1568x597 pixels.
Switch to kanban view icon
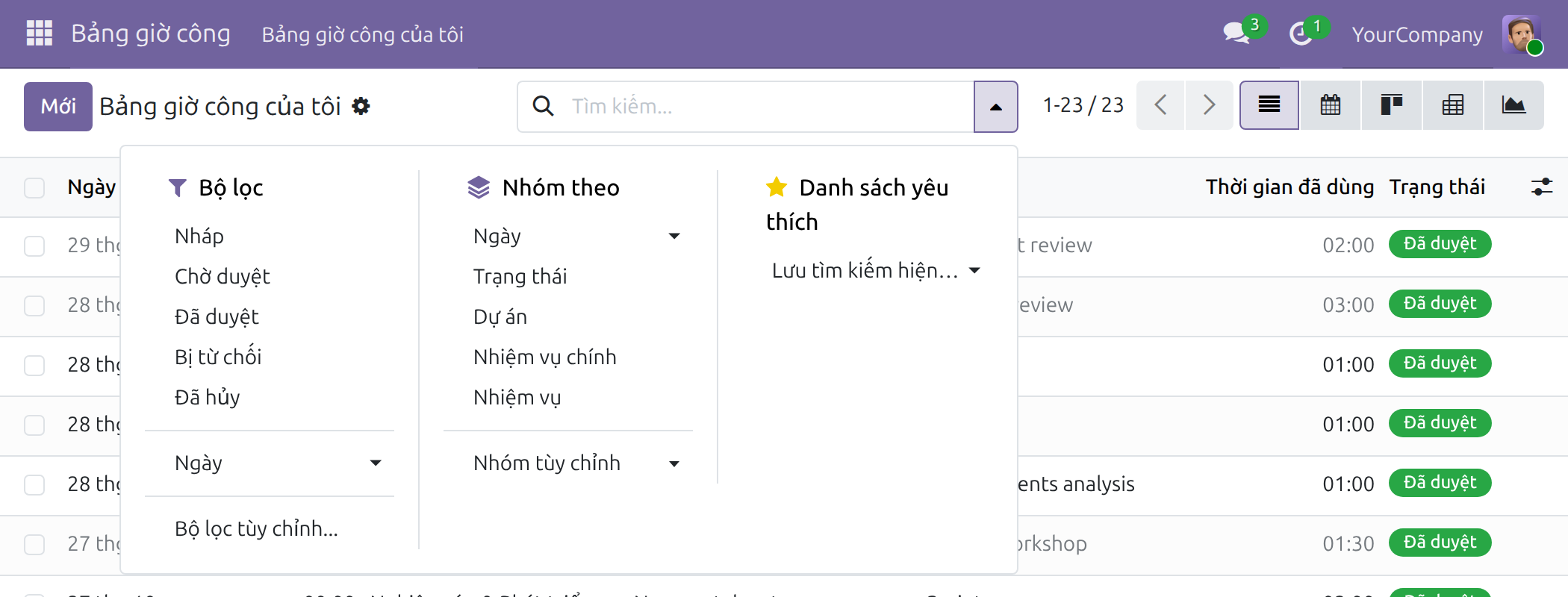click(1392, 105)
